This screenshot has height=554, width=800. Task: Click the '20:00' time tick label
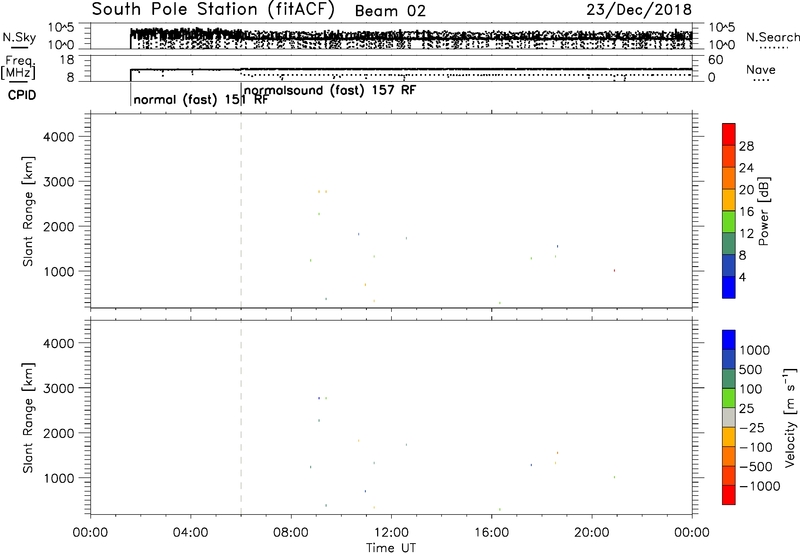click(x=592, y=533)
